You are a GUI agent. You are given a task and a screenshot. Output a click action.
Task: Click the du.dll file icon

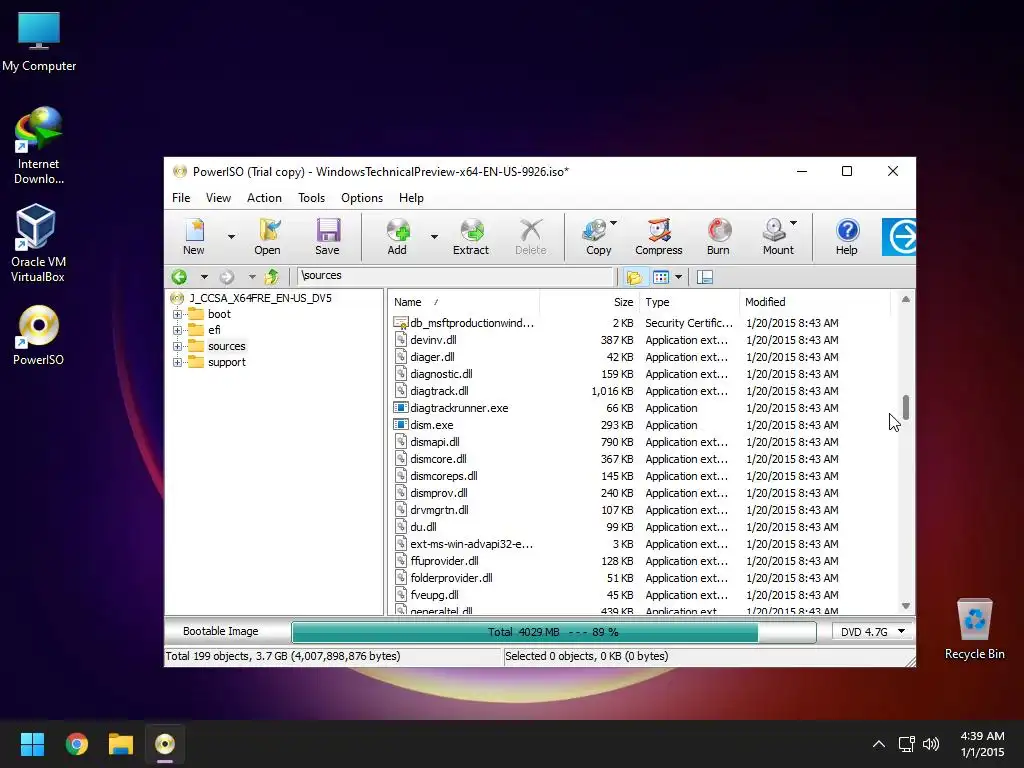coord(400,526)
